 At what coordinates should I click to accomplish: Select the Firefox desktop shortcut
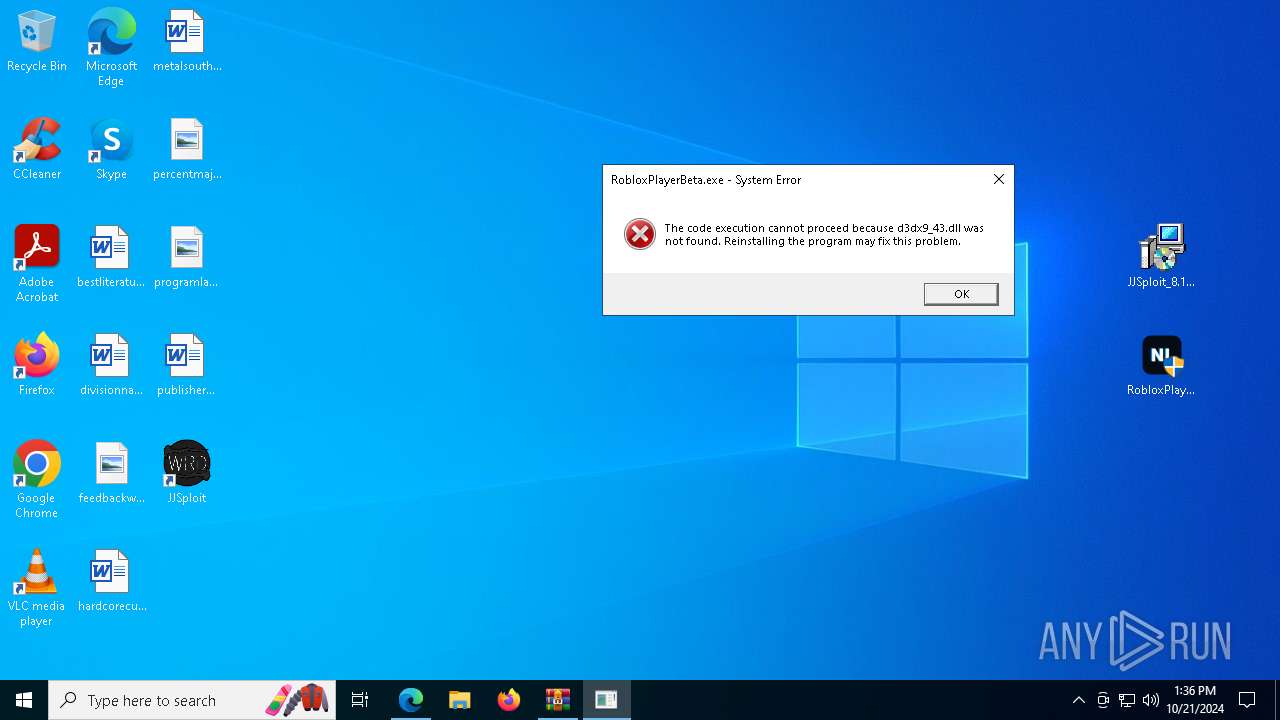click(37, 366)
